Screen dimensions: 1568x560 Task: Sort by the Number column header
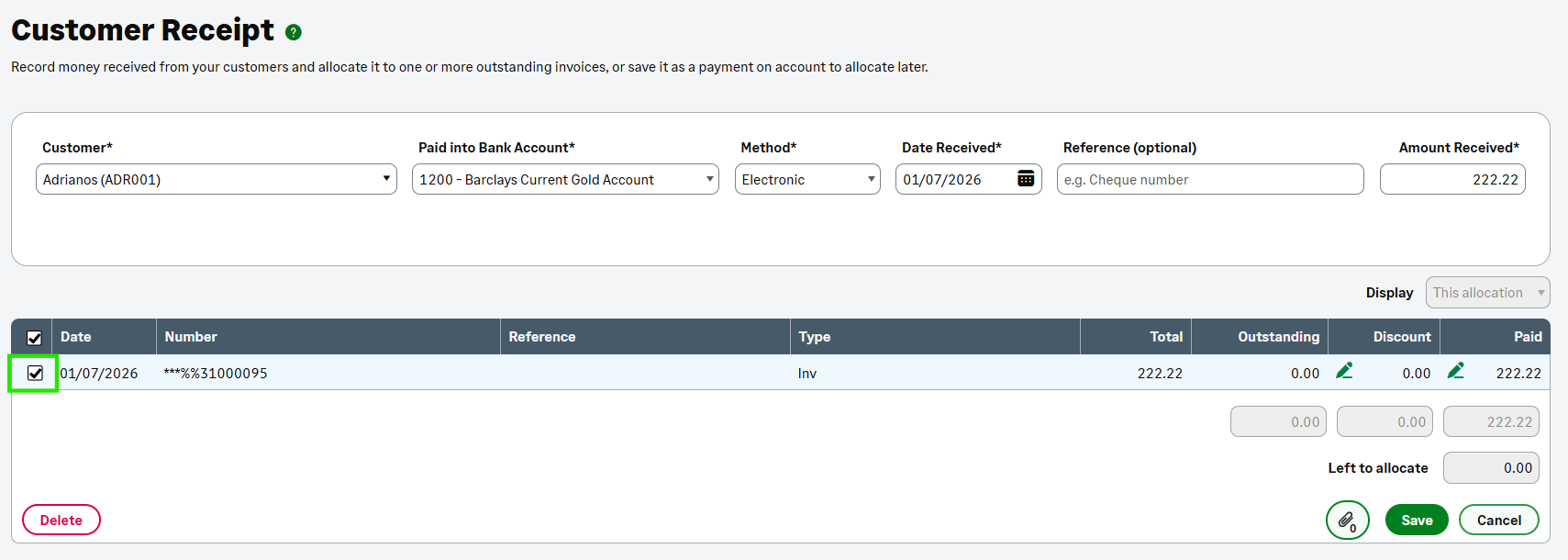[328, 337]
